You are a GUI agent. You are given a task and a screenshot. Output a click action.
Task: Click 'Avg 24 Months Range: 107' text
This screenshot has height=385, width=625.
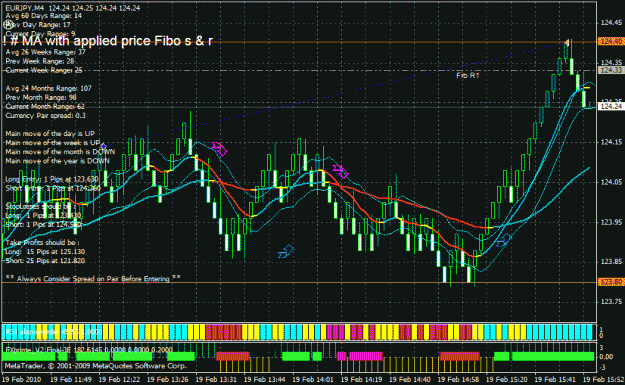pyautogui.click(x=48, y=88)
